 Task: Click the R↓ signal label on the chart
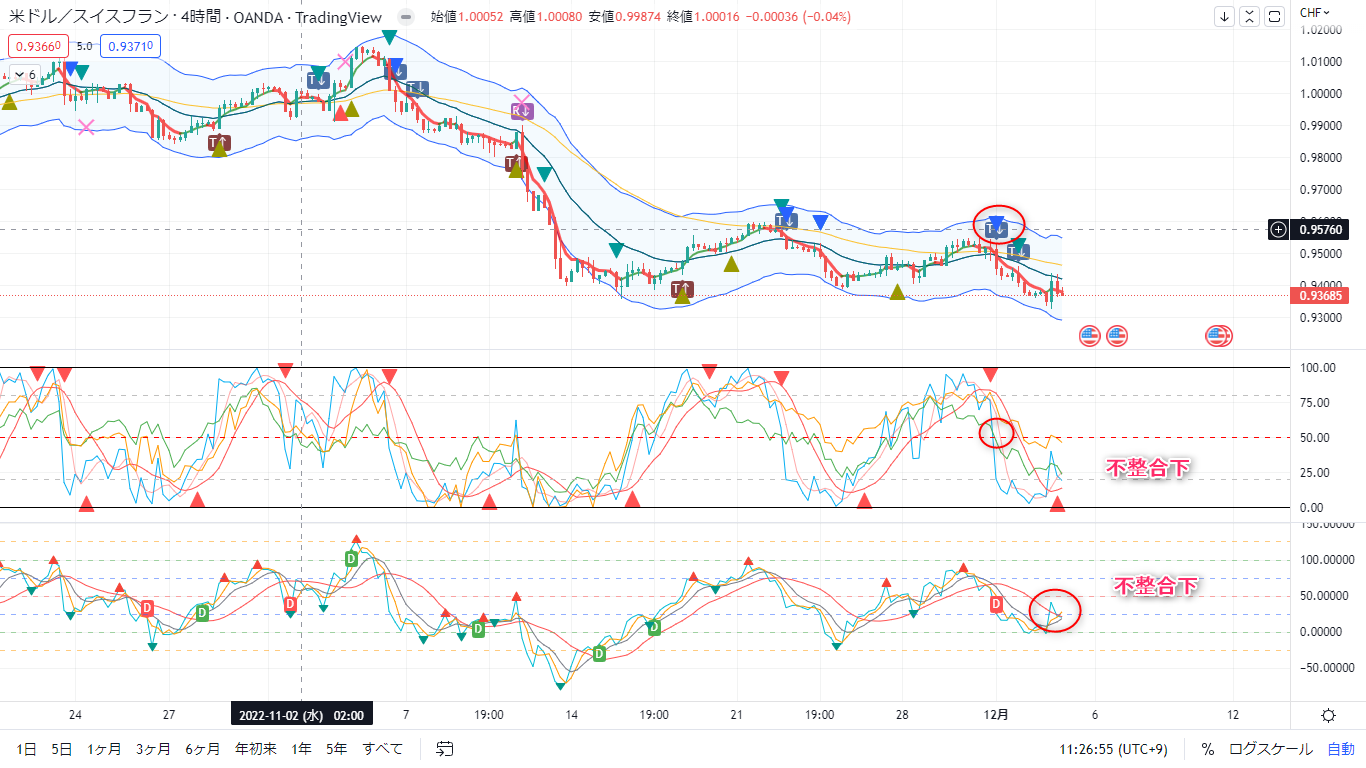click(x=522, y=110)
